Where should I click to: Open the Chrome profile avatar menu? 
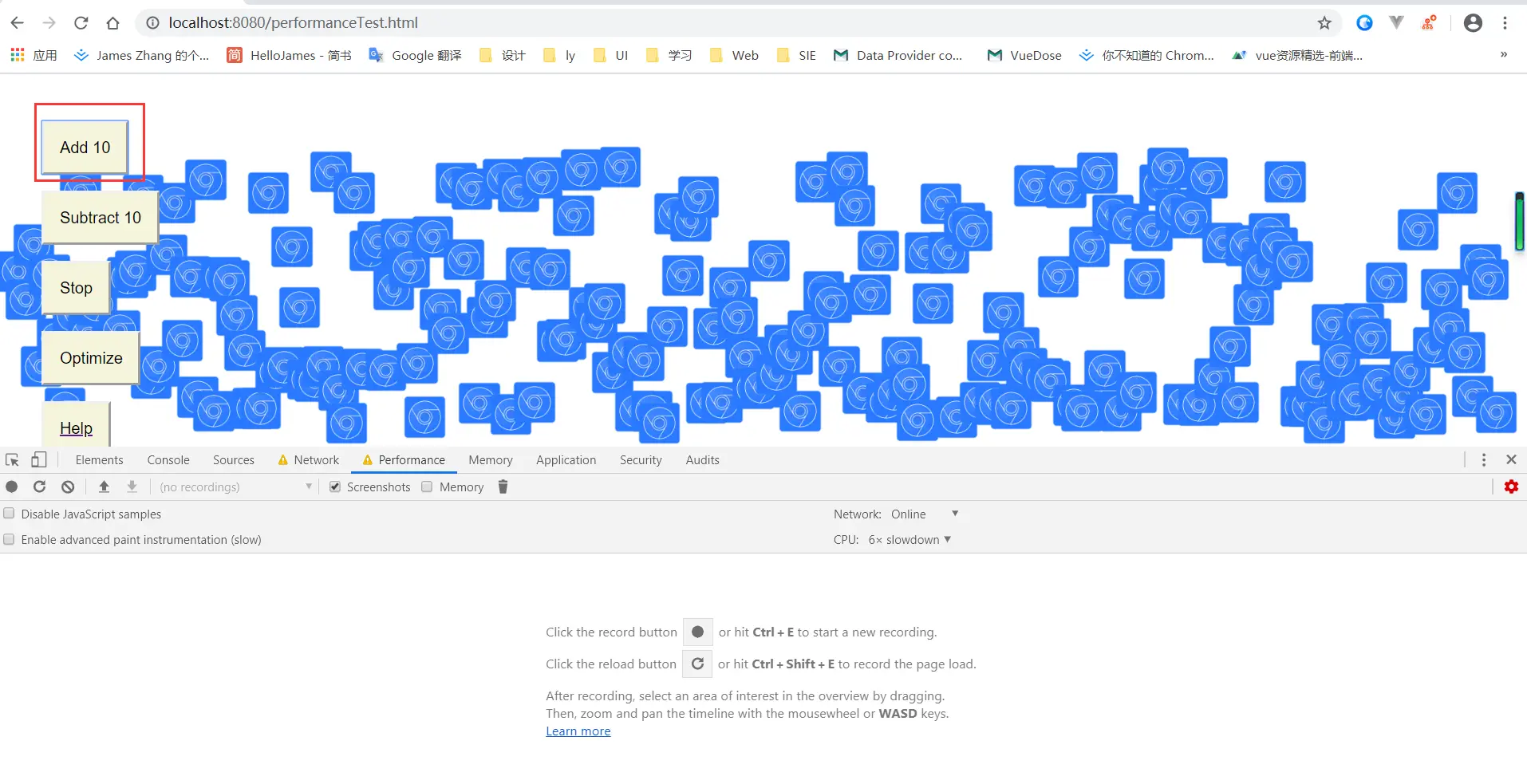click(x=1473, y=23)
